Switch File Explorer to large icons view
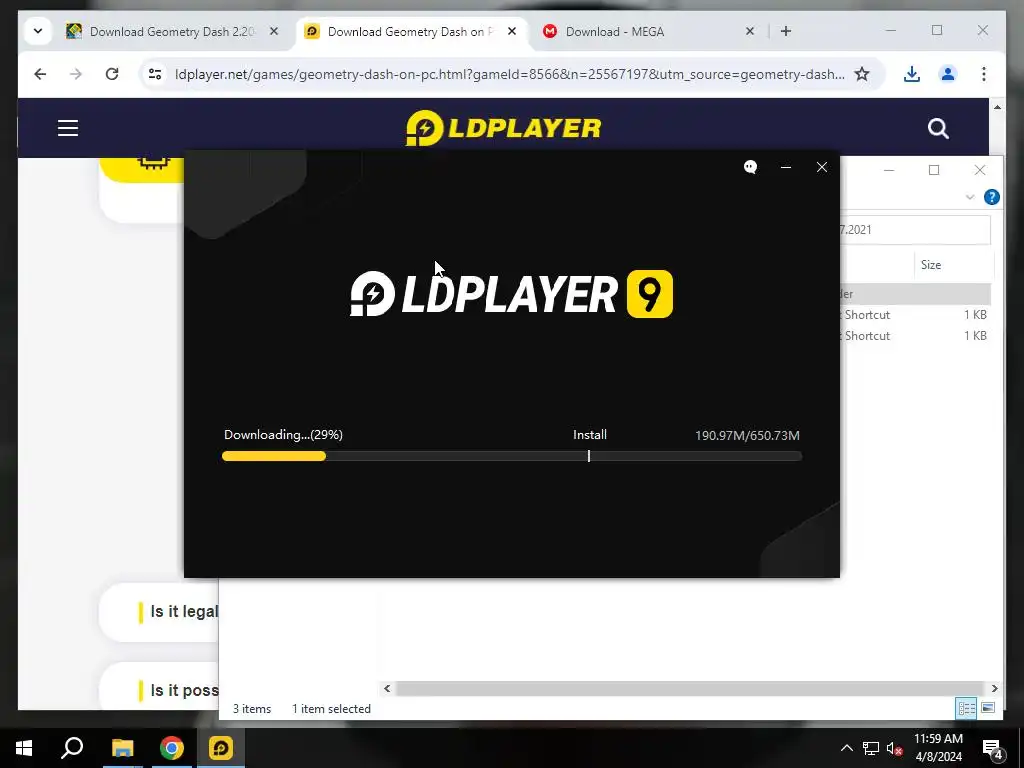This screenshot has height=768, width=1024. (x=988, y=708)
